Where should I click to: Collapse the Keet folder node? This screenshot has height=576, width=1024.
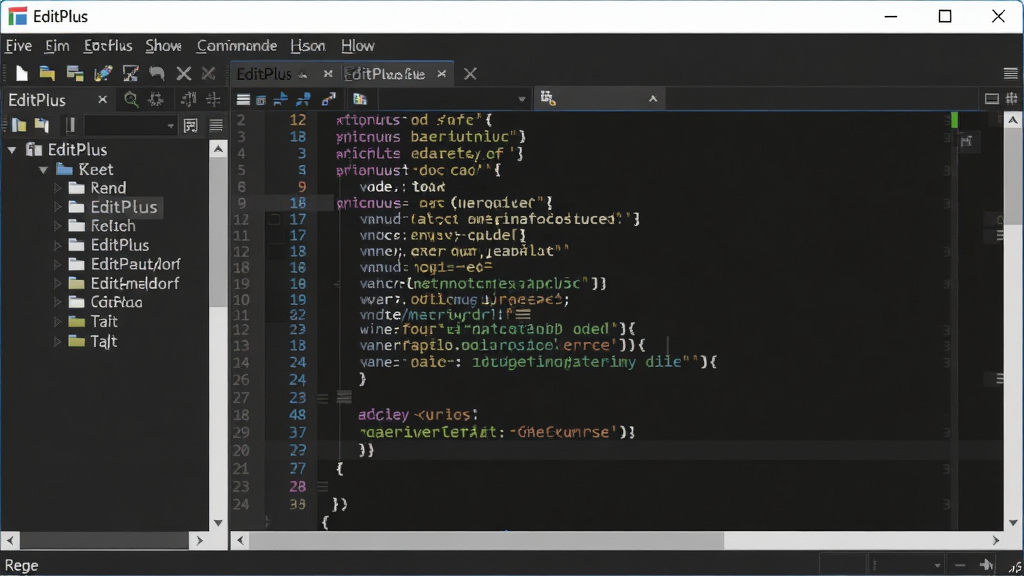[x=43, y=170]
